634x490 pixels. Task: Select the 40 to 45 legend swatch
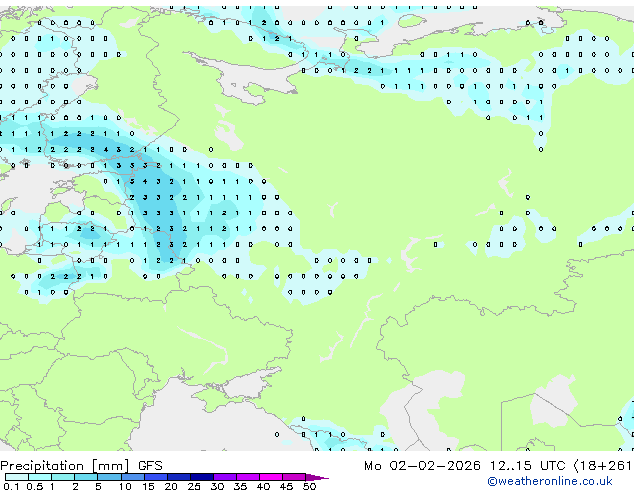click(x=271, y=477)
